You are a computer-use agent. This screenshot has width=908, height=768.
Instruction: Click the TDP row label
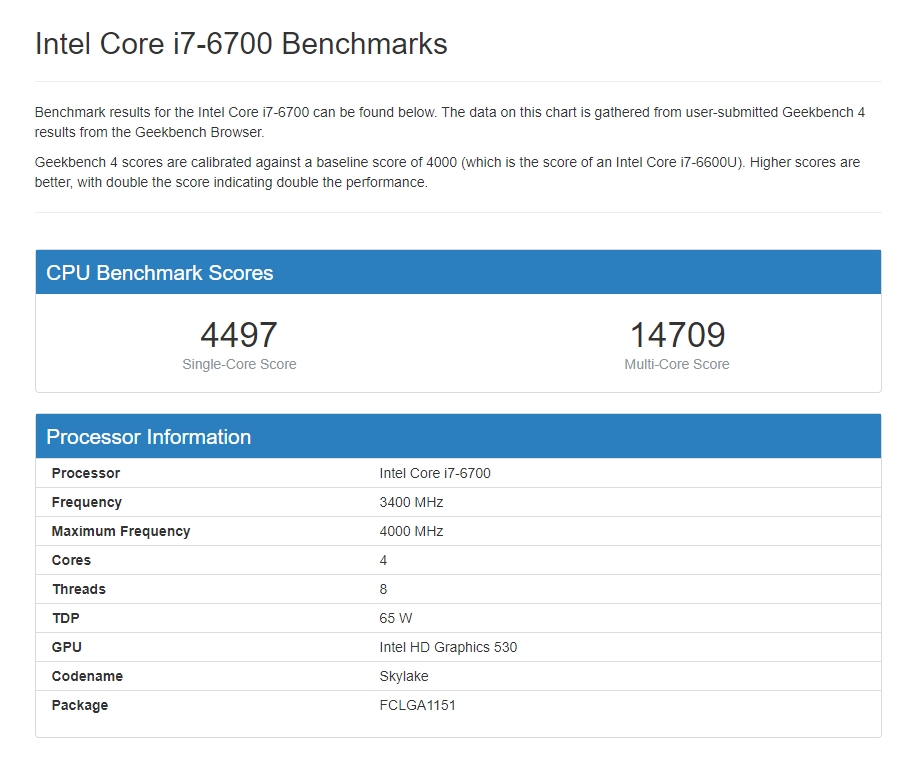pos(66,618)
